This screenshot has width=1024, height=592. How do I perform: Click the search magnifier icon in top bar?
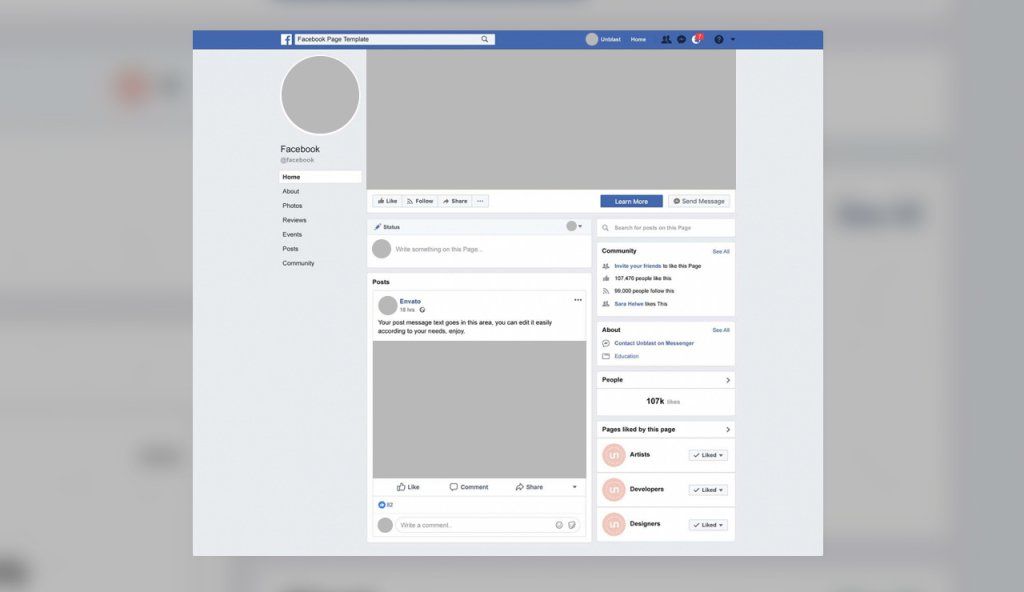click(x=485, y=39)
